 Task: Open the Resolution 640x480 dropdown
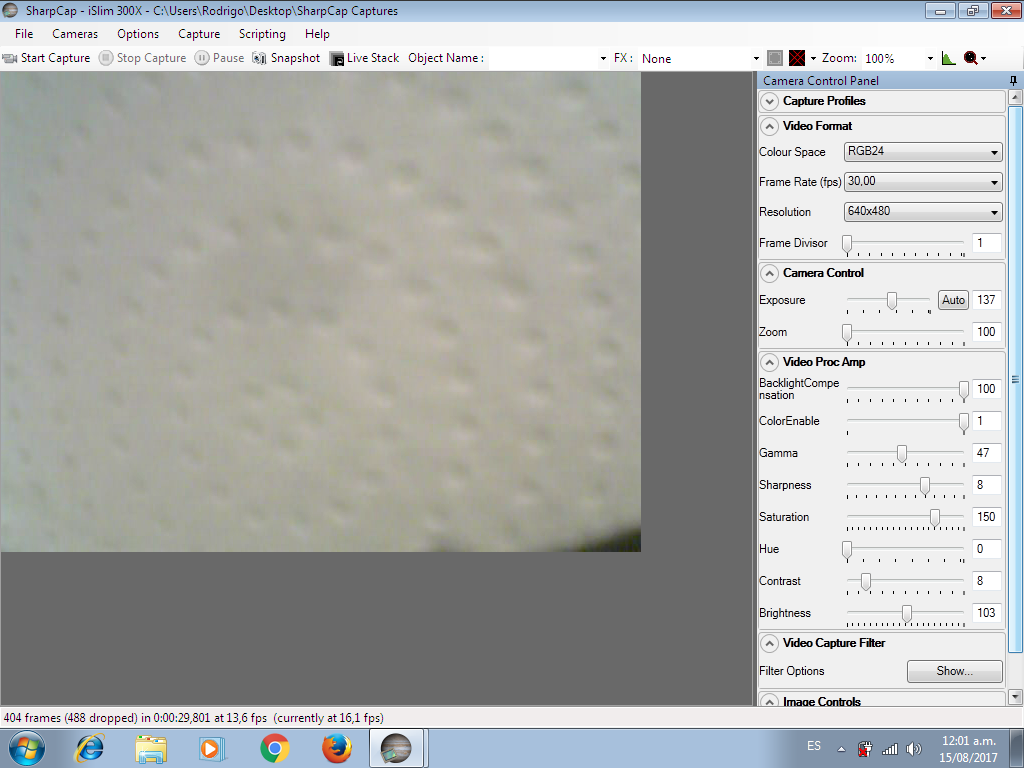pos(923,212)
